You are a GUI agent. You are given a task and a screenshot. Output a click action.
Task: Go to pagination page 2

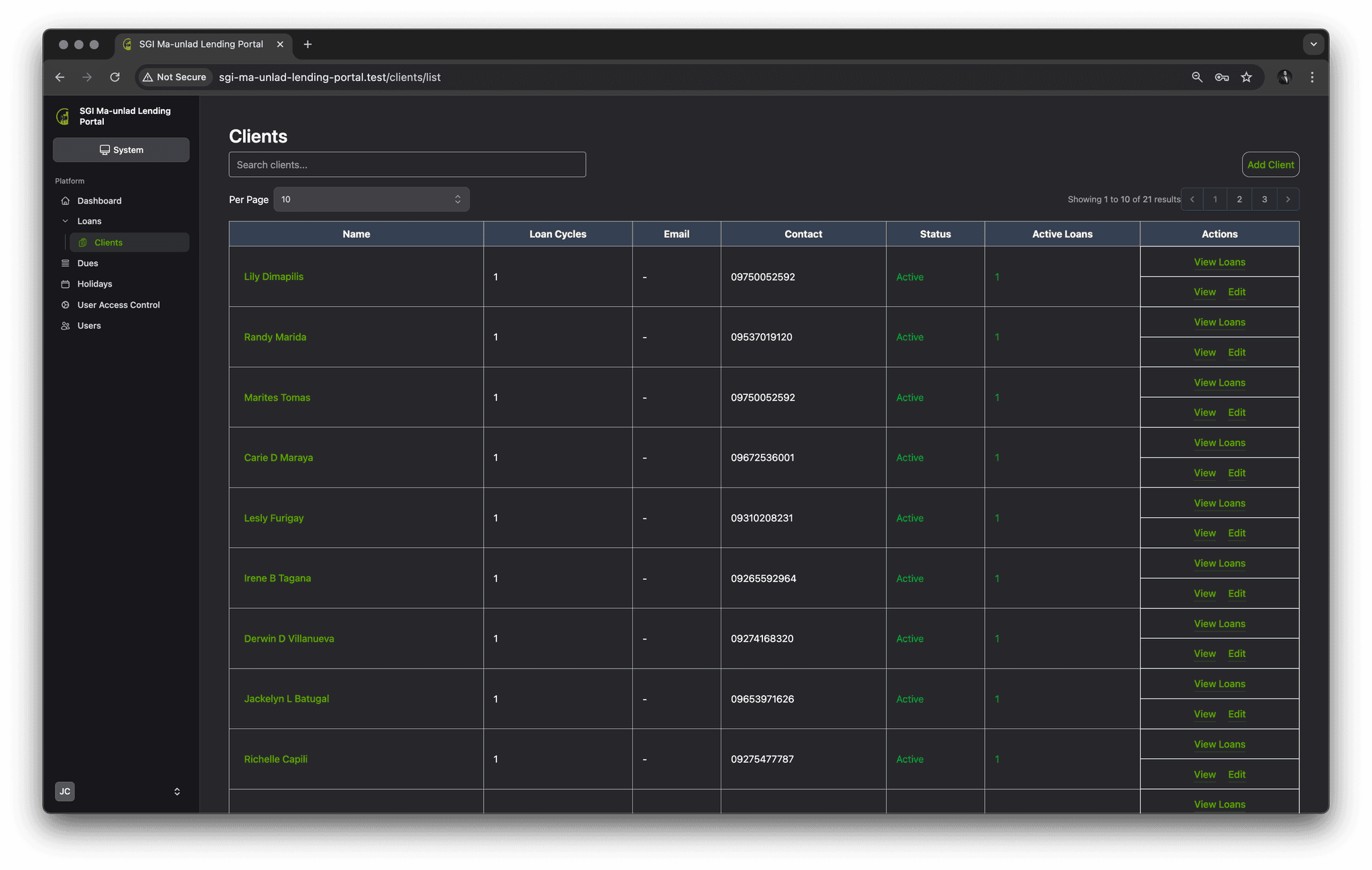click(1239, 200)
